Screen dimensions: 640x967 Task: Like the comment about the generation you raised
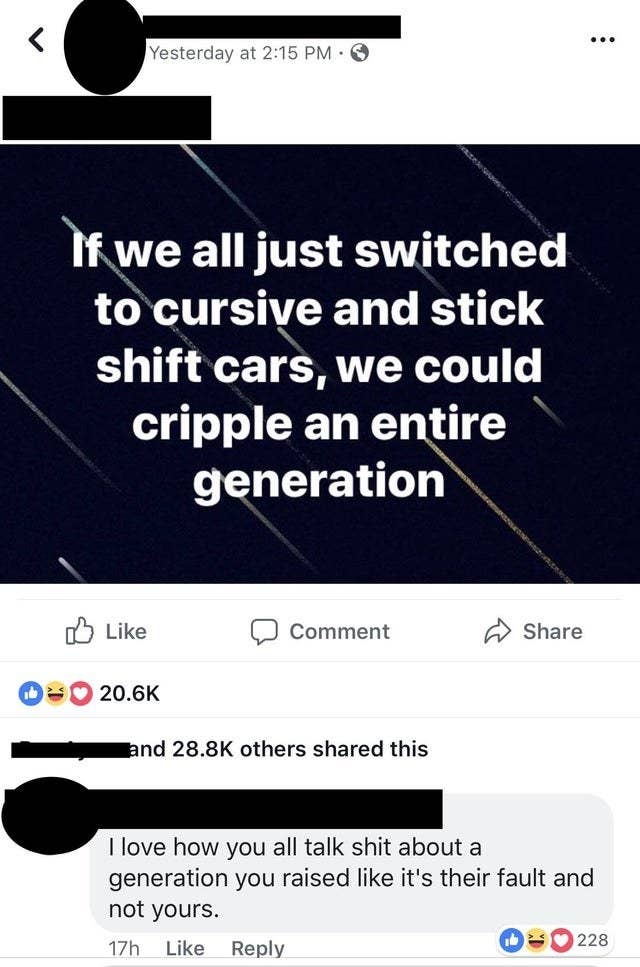tap(185, 948)
